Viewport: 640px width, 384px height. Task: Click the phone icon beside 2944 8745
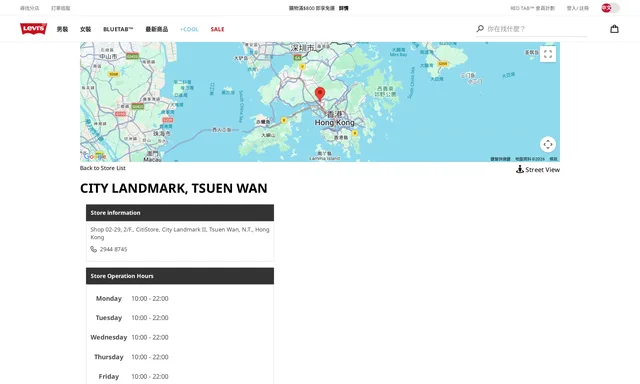(93, 249)
